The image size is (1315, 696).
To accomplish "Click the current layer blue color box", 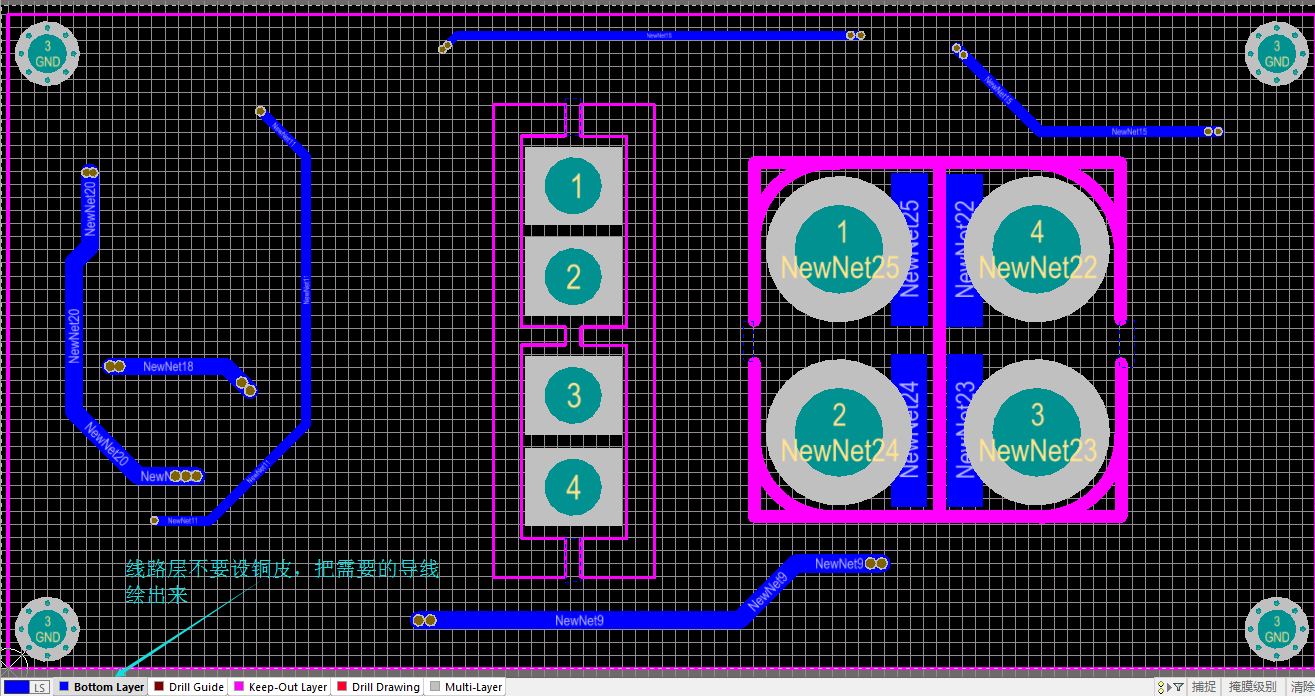I will [x=16, y=687].
